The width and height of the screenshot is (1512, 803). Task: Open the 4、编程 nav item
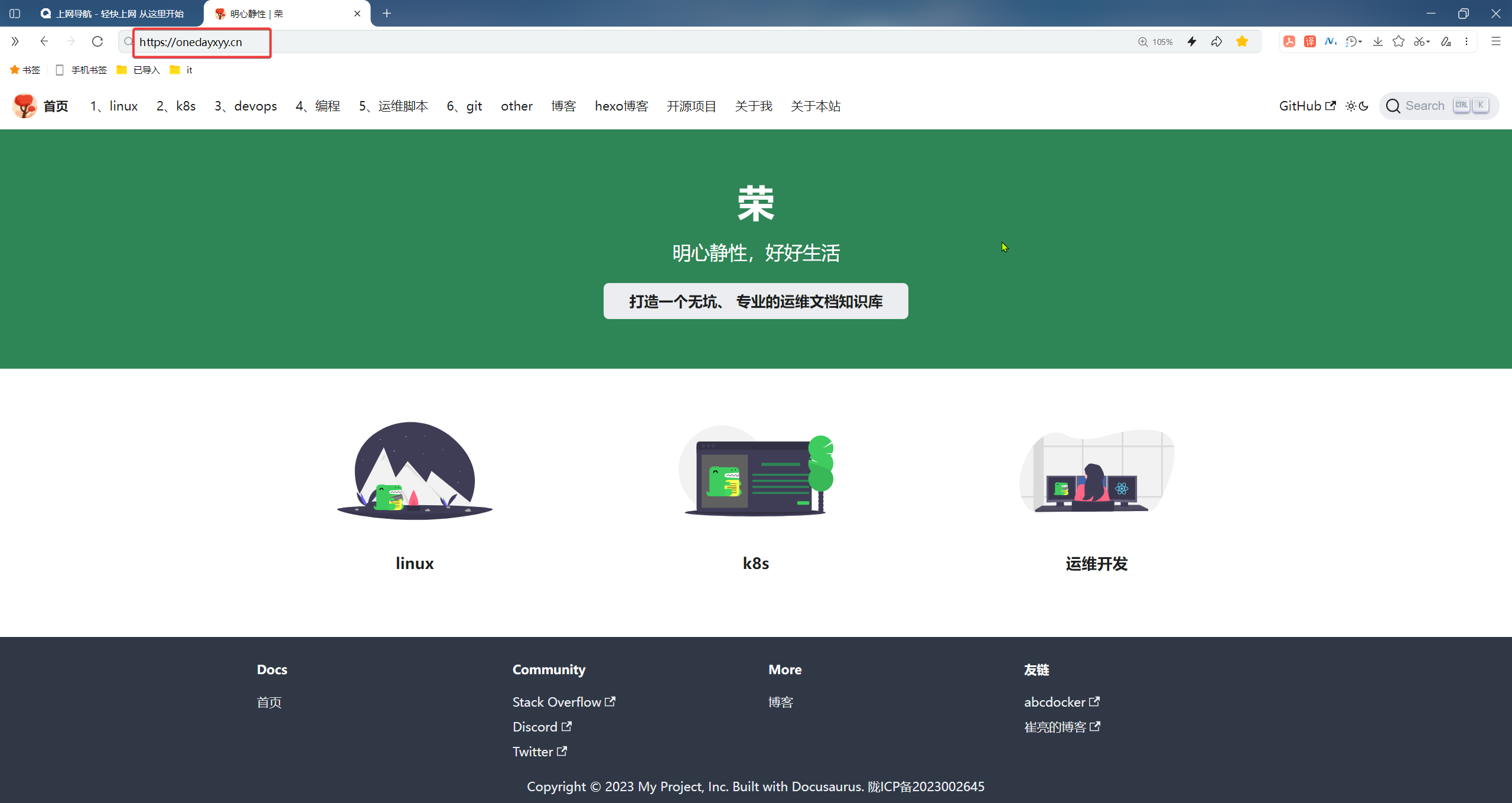(318, 106)
